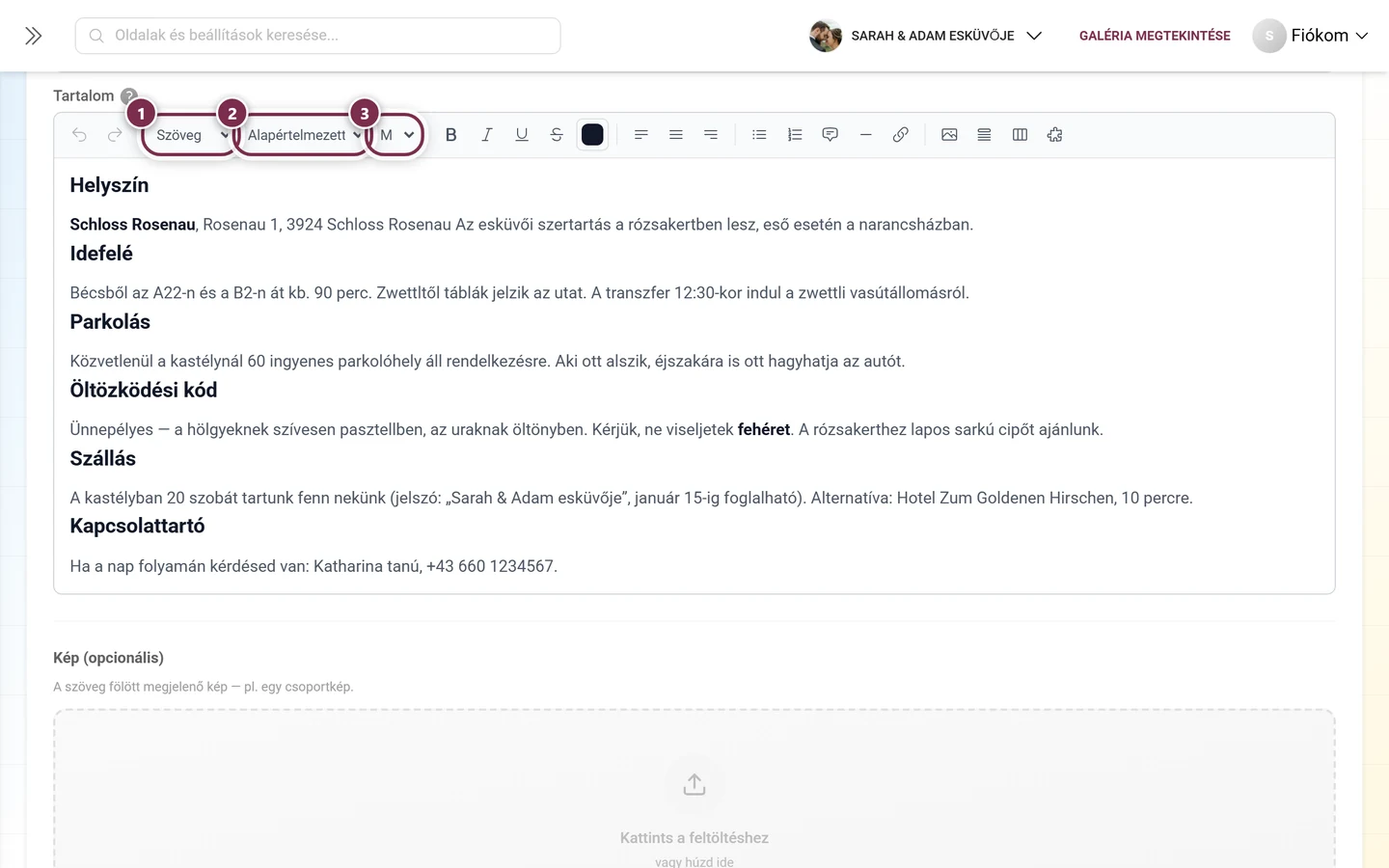Click the undo arrow in the editor toolbar
The image size is (1389, 868).
point(79,135)
